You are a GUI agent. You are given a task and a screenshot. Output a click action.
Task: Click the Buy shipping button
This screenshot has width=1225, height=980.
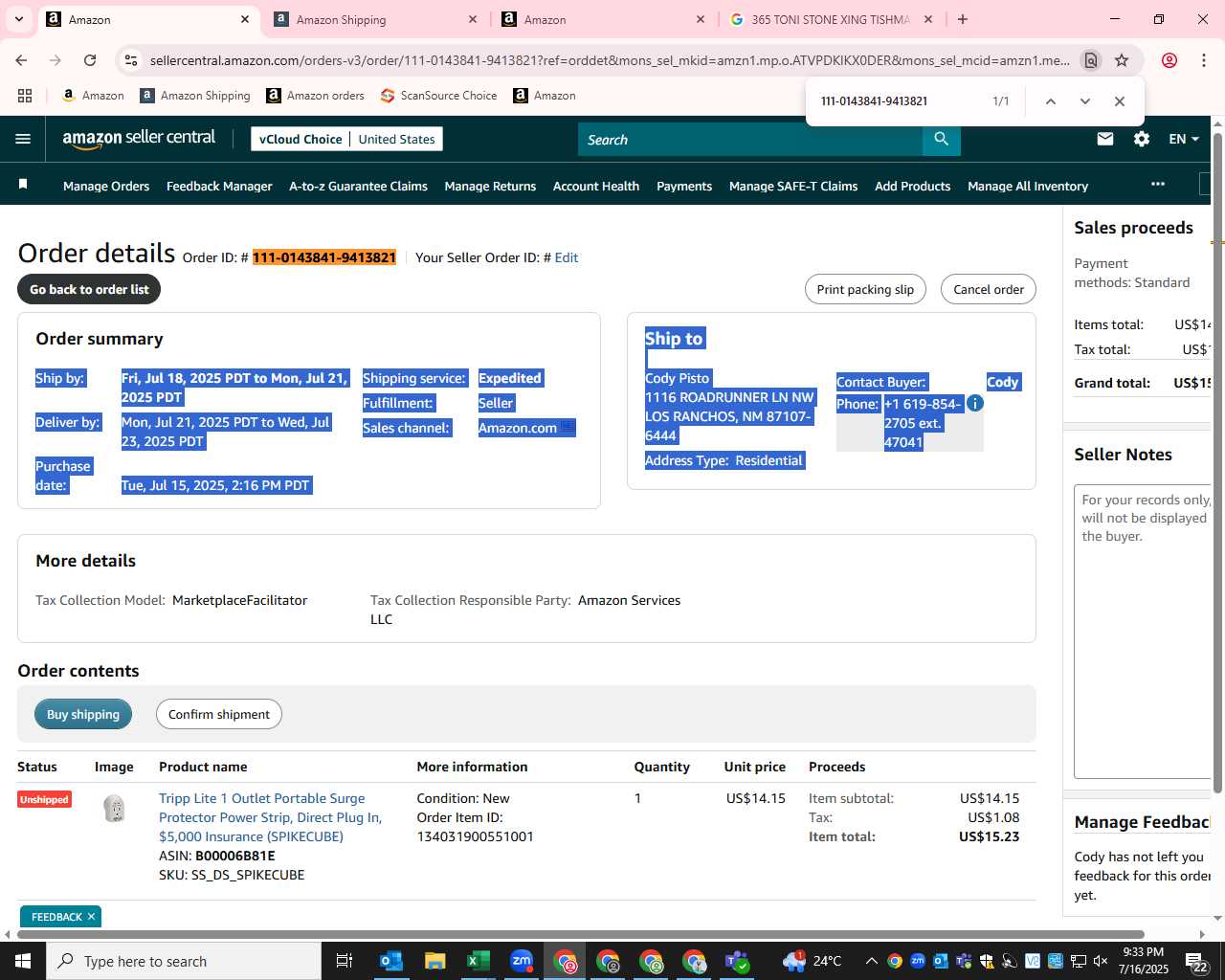point(83,714)
